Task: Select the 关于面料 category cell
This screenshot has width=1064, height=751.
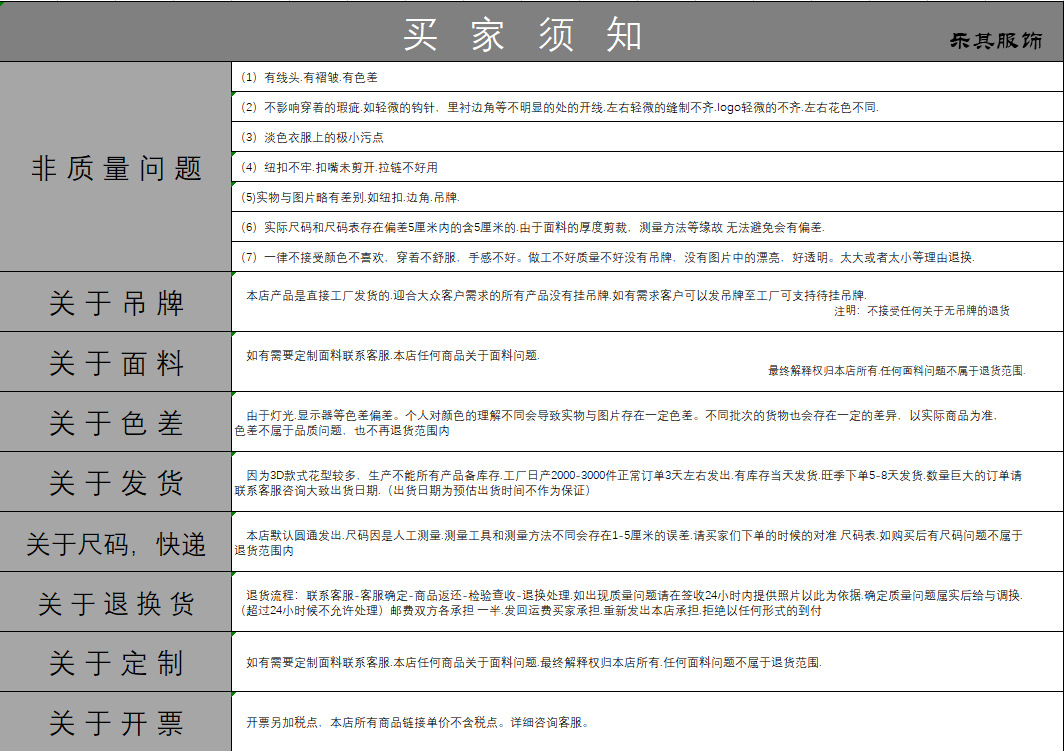Action: (x=115, y=362)
